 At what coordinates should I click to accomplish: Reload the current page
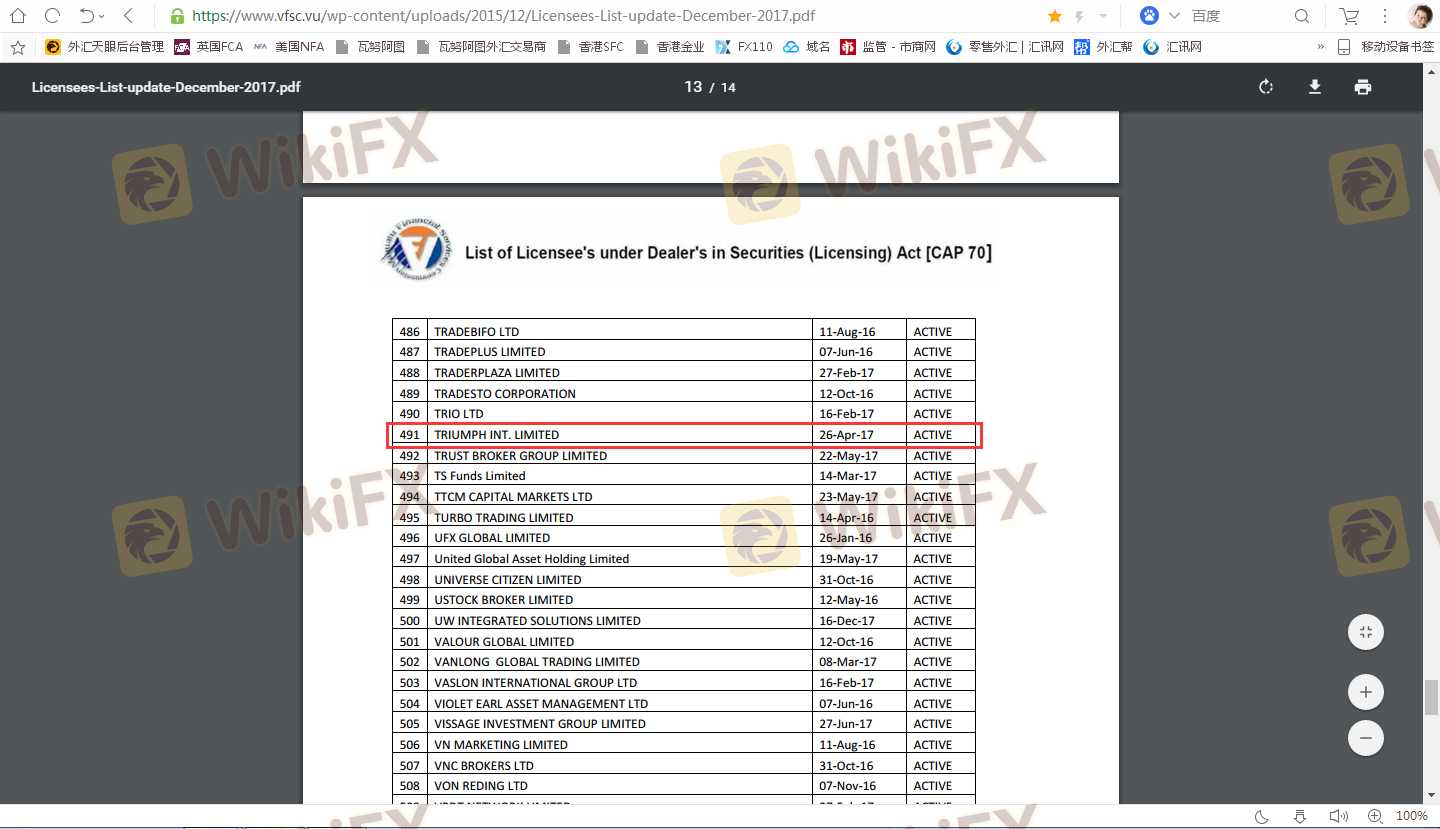tap(52, 16)
